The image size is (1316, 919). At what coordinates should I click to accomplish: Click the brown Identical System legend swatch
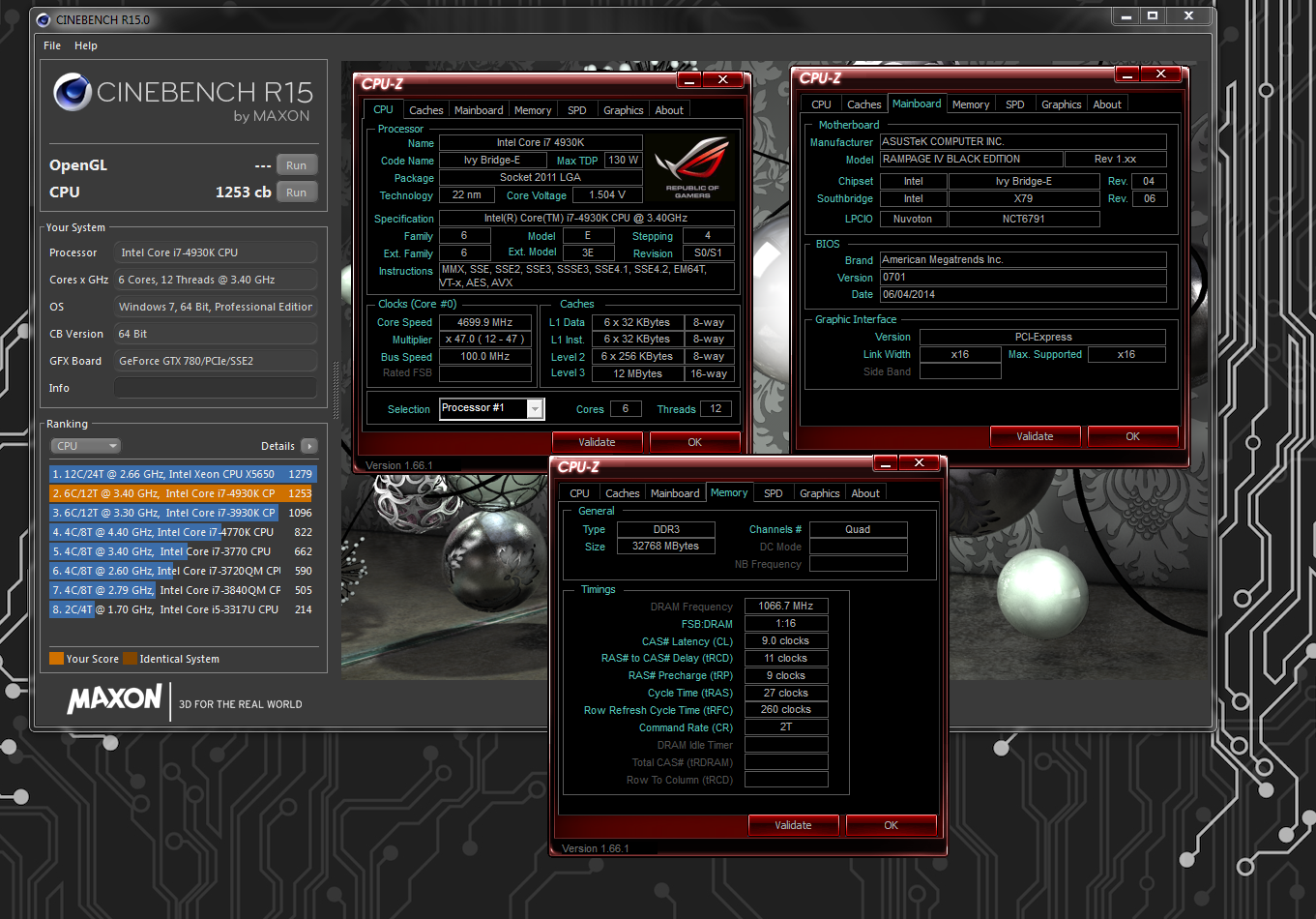(x=130, y=659)
